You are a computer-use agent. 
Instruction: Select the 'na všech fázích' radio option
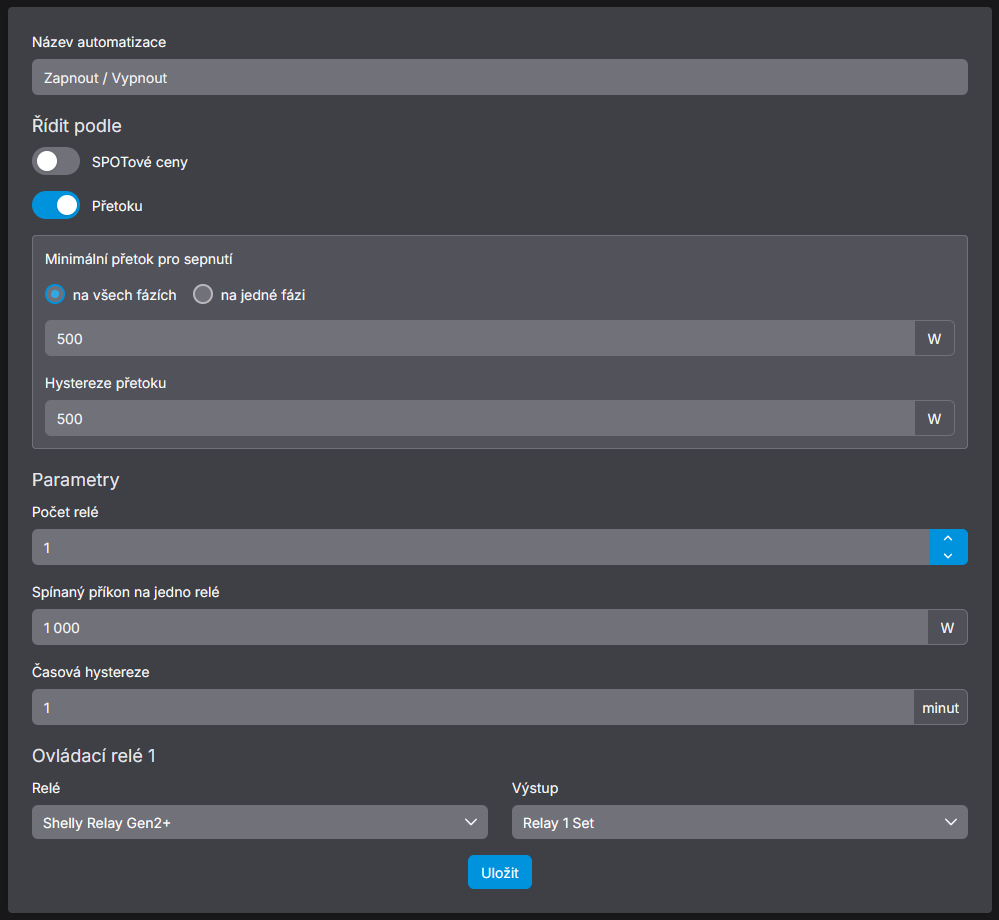click(56, 295)
